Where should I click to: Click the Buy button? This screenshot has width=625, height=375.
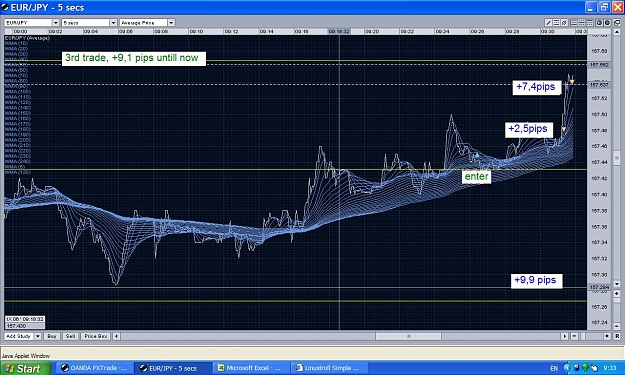[52, 336]
